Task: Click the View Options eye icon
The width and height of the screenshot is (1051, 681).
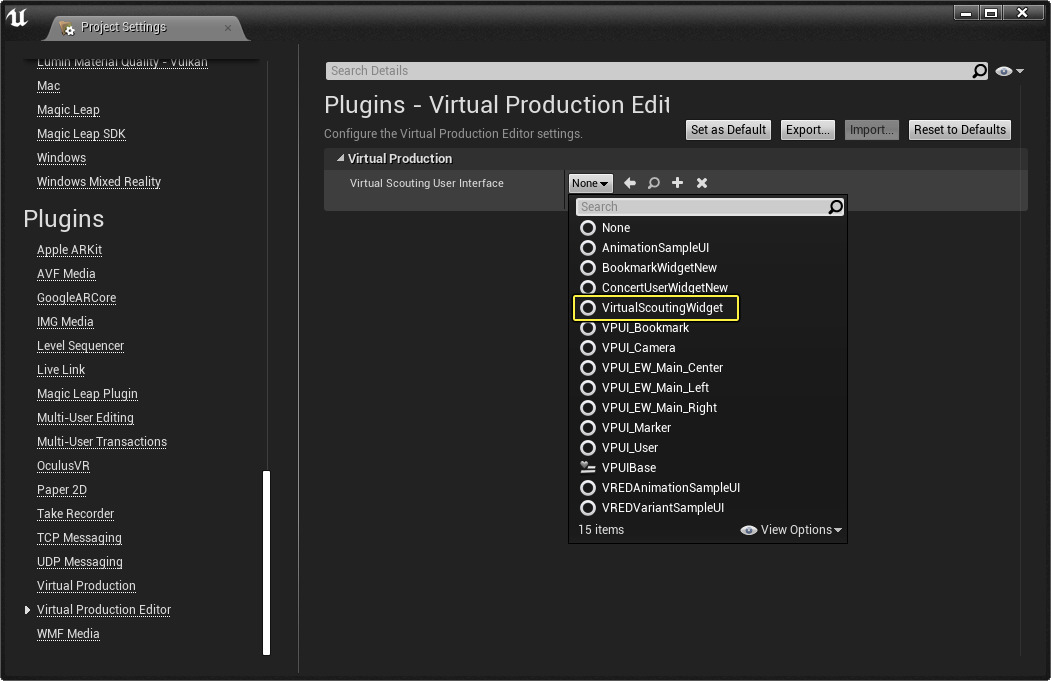Action: (748, 530)
